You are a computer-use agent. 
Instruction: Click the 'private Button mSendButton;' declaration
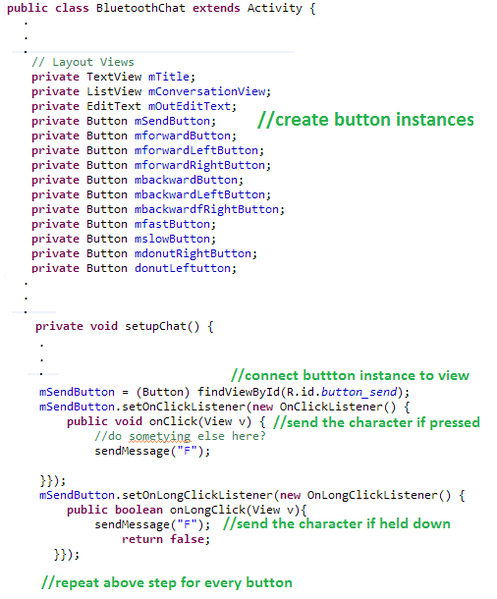123,121
